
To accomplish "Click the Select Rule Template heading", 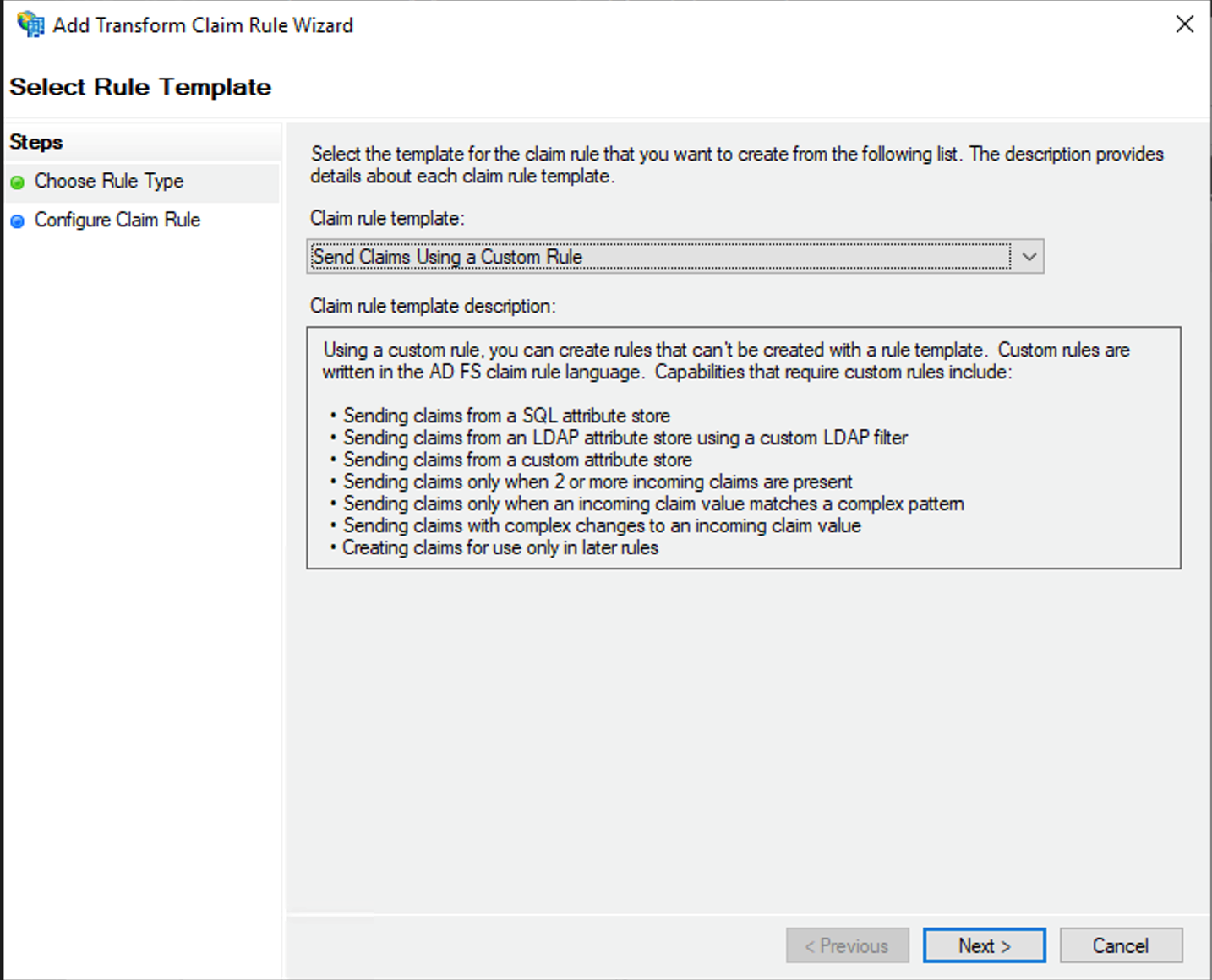I will click(x=140, y=86).
